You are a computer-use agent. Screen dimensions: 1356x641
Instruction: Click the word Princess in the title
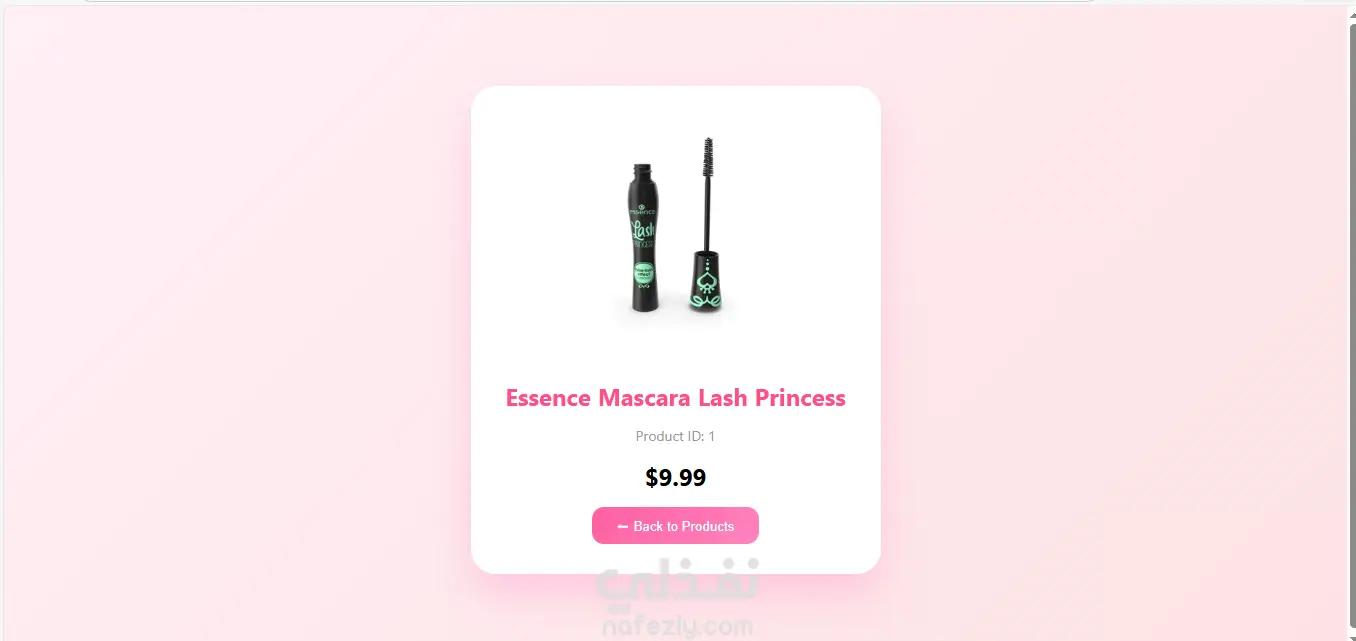tap(800, 398)
